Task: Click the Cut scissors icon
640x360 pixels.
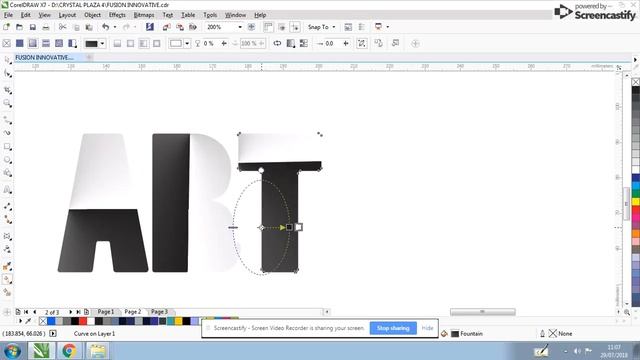Action: pyautogui.click(x=62, y=27)
